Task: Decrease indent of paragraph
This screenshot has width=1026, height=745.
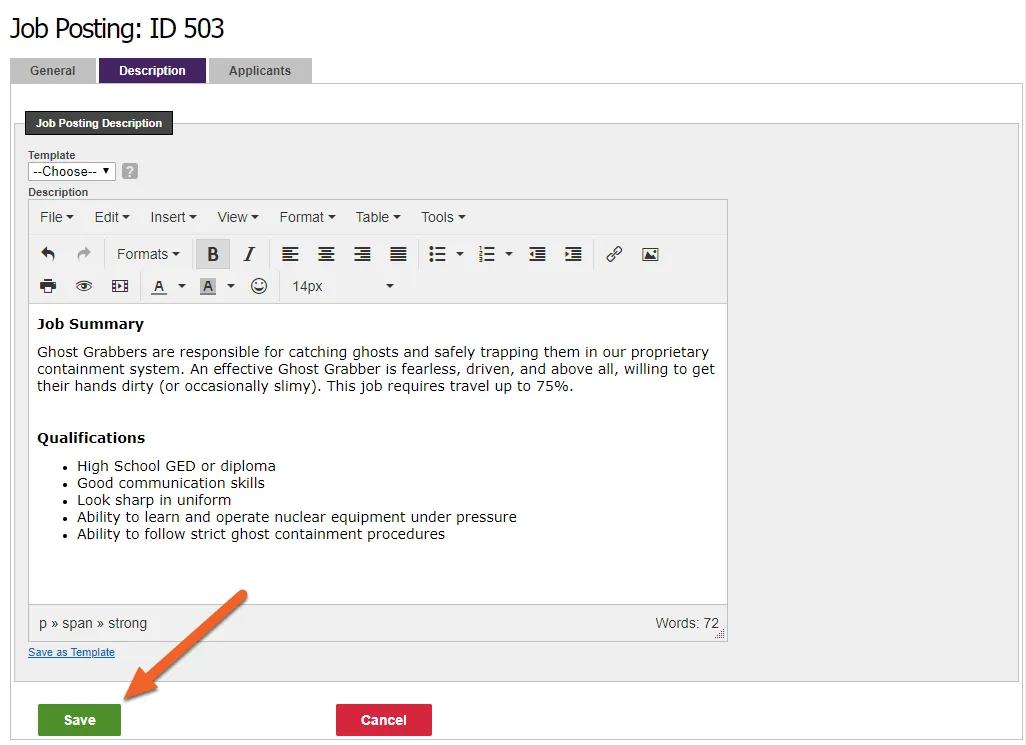Action: click(537, 254)
